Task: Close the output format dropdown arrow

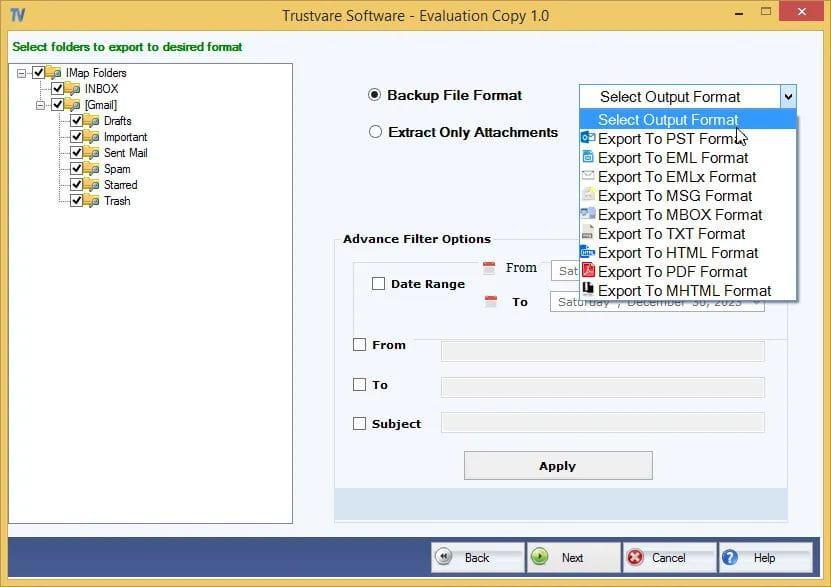Action: tap(788, 97)
